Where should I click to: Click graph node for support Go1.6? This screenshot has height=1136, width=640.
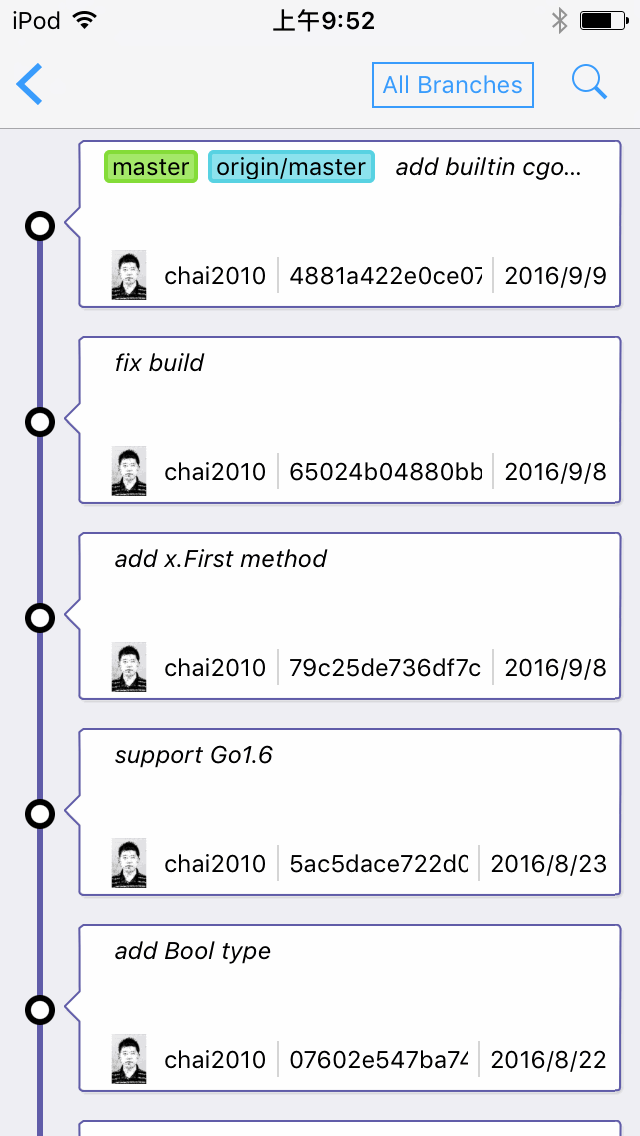[40, 814]
